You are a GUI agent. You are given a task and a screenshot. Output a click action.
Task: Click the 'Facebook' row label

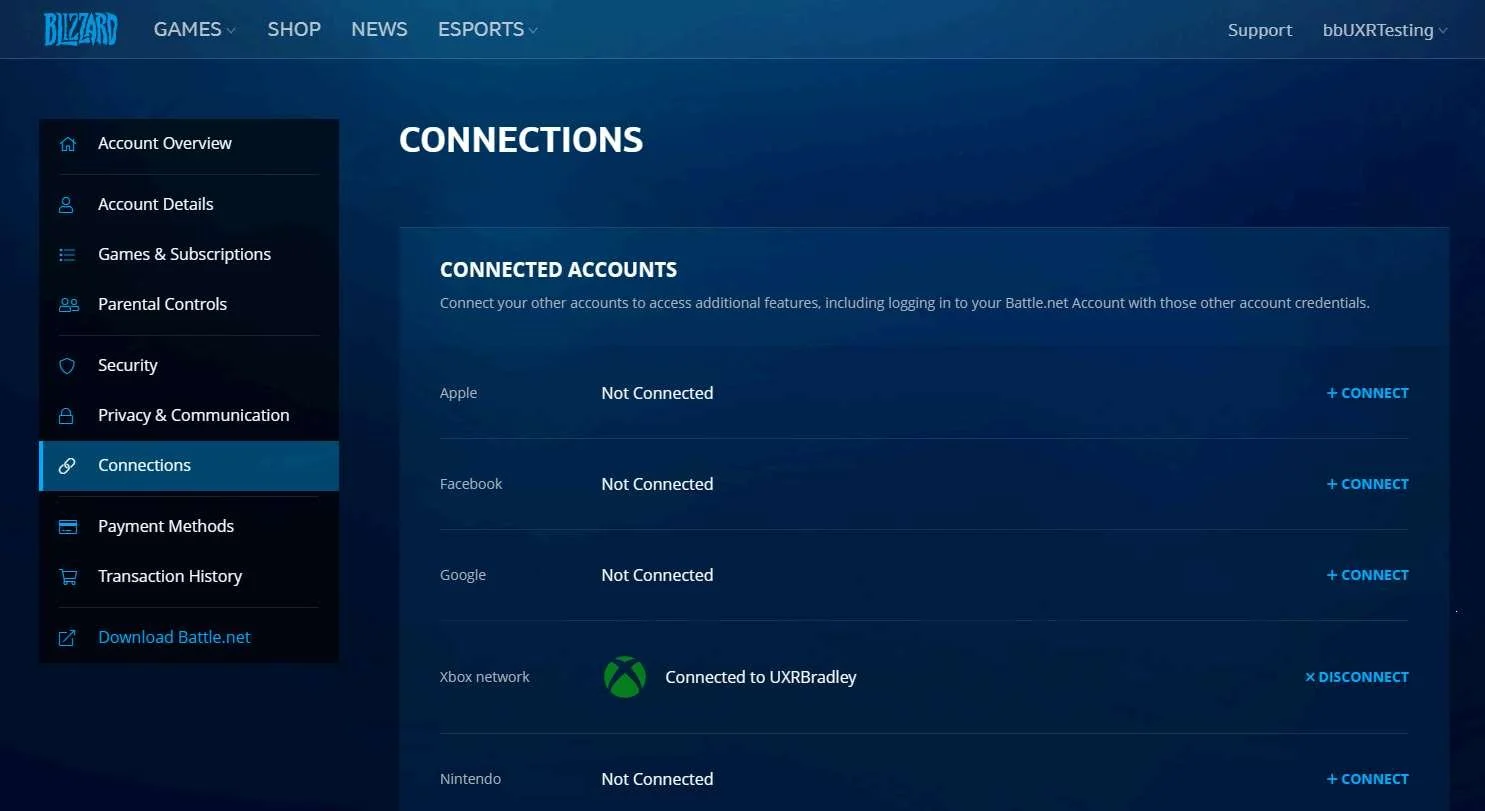pos(471,485)
